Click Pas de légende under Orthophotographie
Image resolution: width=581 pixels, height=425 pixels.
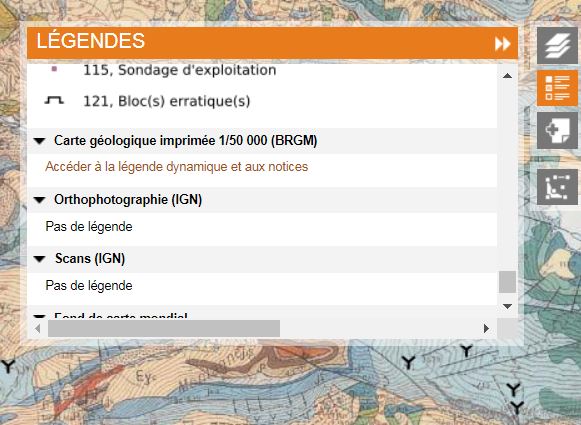pyautogui.click(x=89, y=226)
